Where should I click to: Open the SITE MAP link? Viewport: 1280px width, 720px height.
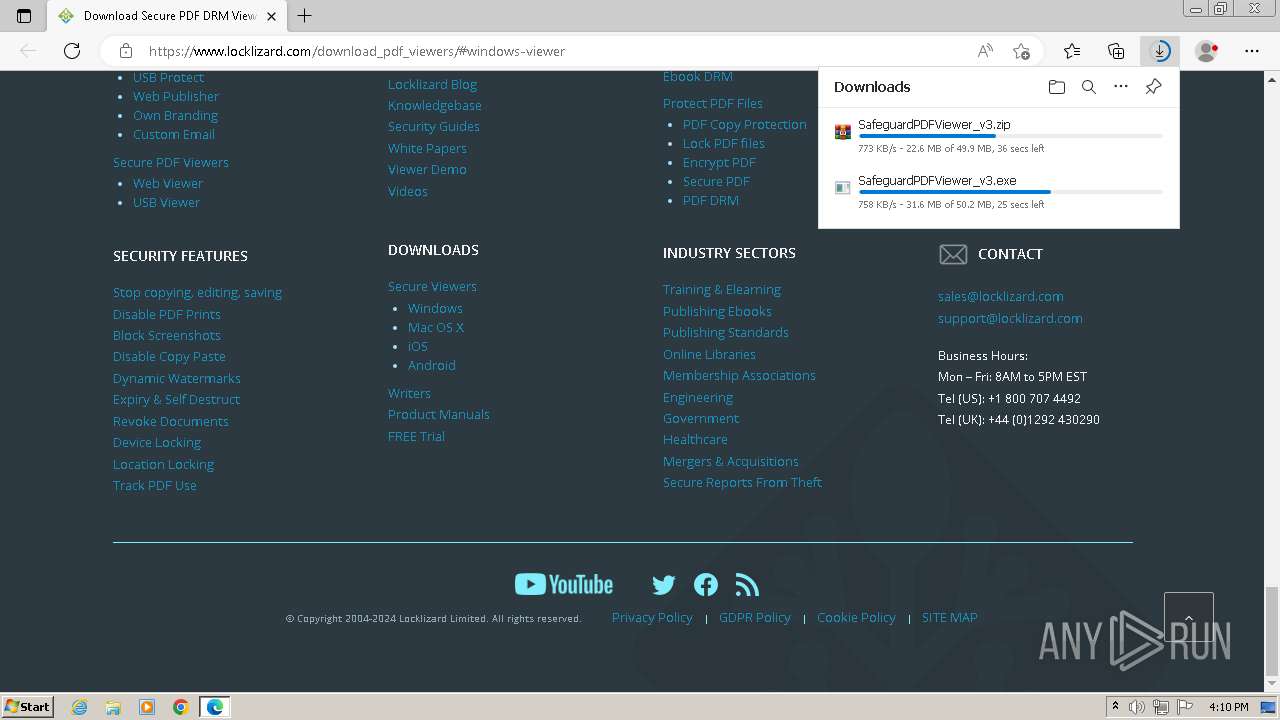950,617
